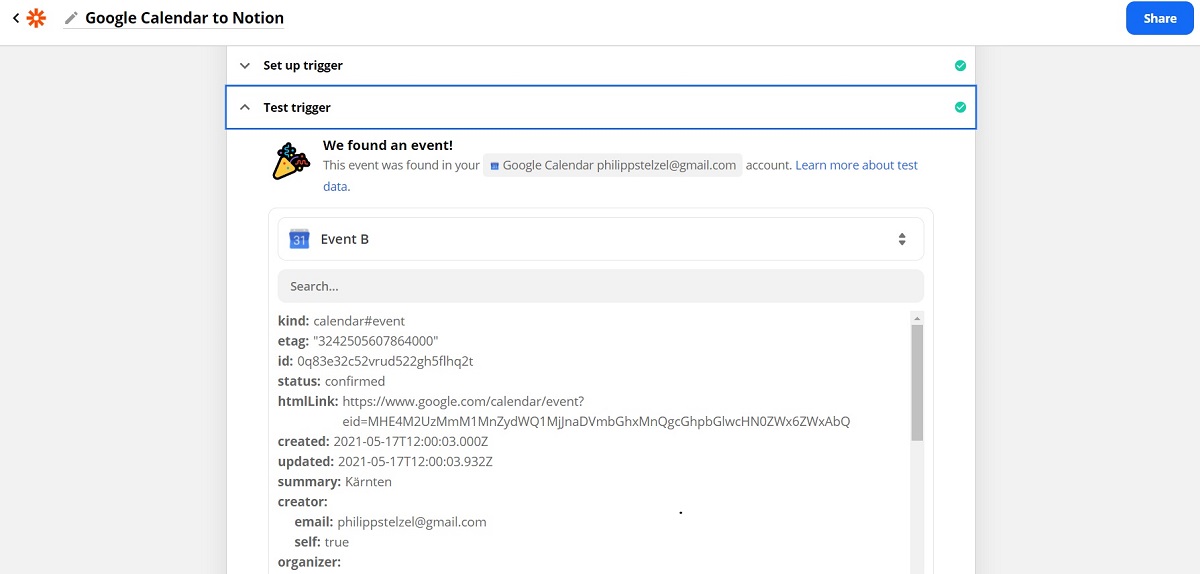
Task: Select the Test trigger heading
Action: coord(297,108)
